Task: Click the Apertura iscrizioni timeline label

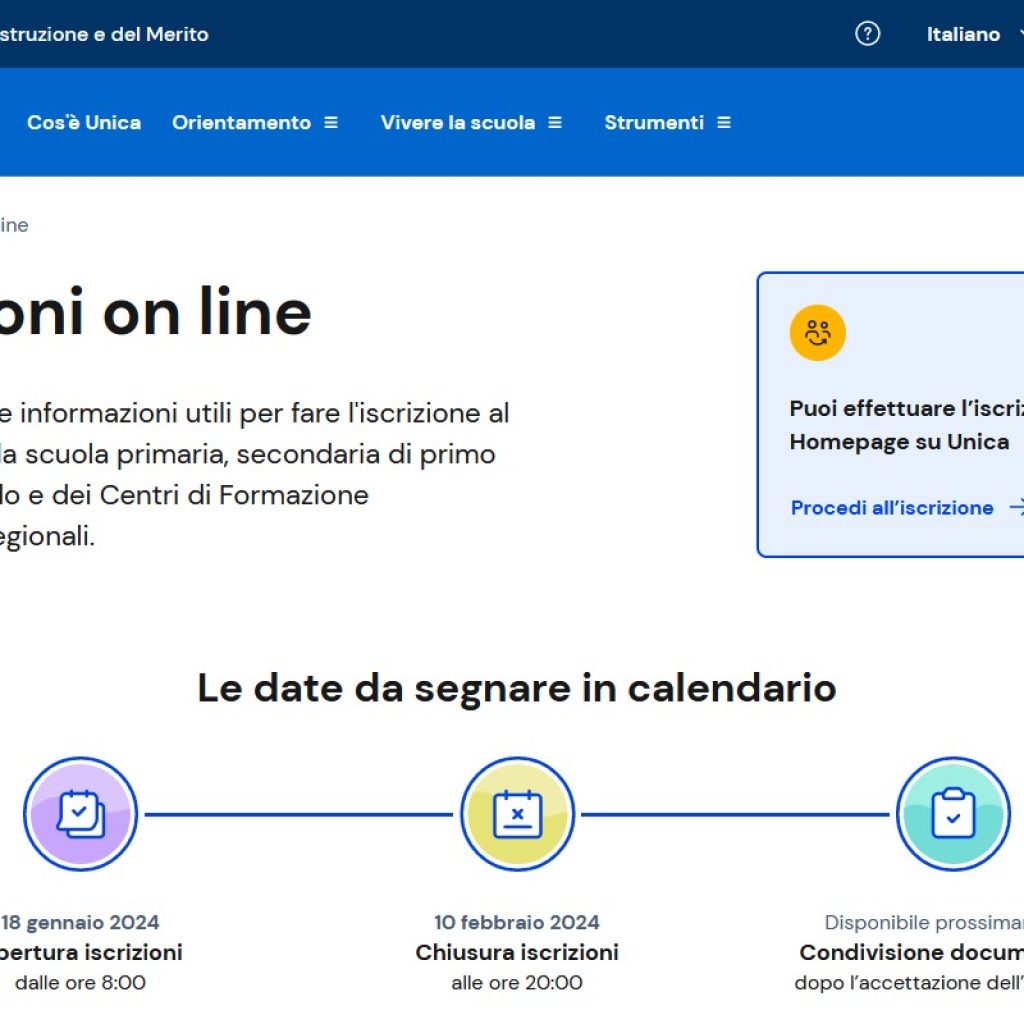Action: point(90,952)
